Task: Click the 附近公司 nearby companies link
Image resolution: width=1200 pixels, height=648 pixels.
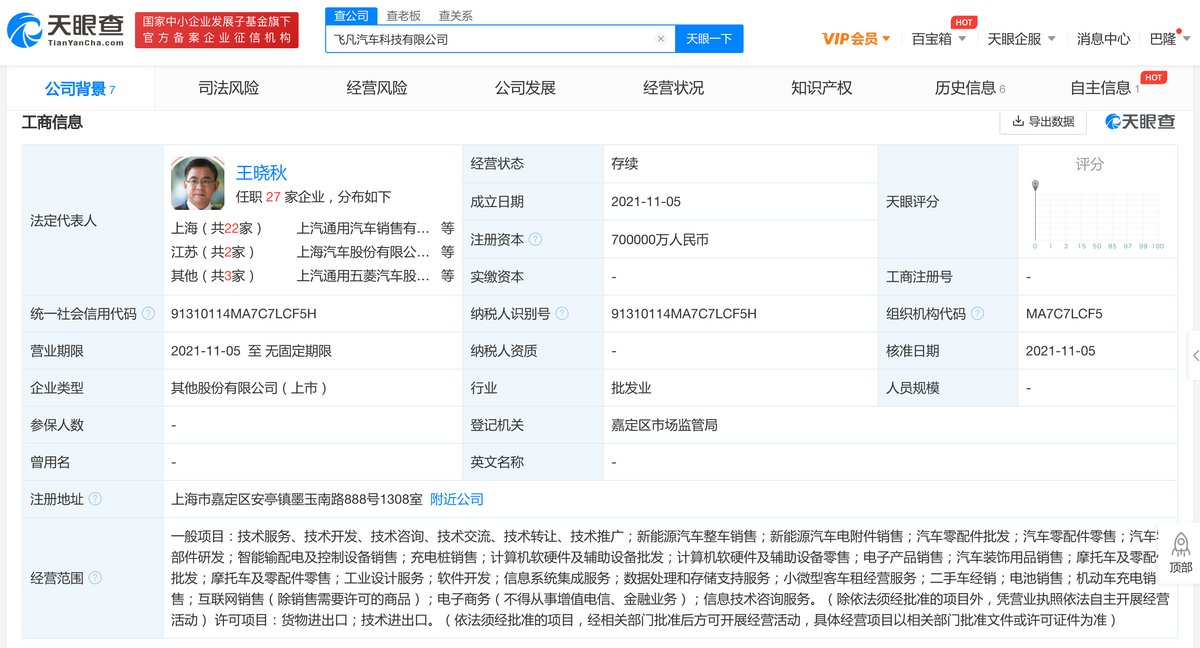Action: pyautogui.click(x=457, y=499)
